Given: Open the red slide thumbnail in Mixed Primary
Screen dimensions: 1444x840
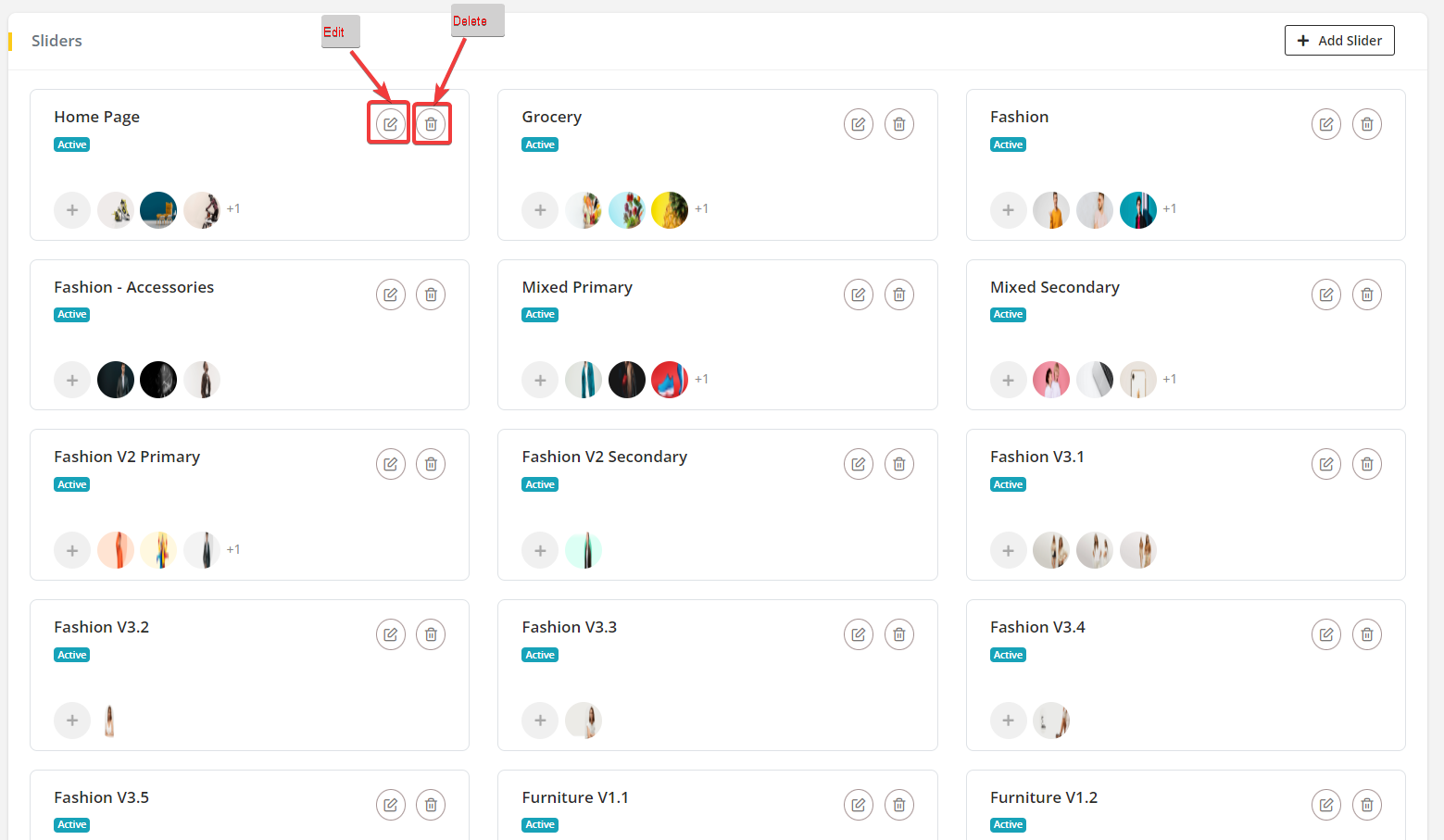Looking at the screenshot, I should coord(670,380).
